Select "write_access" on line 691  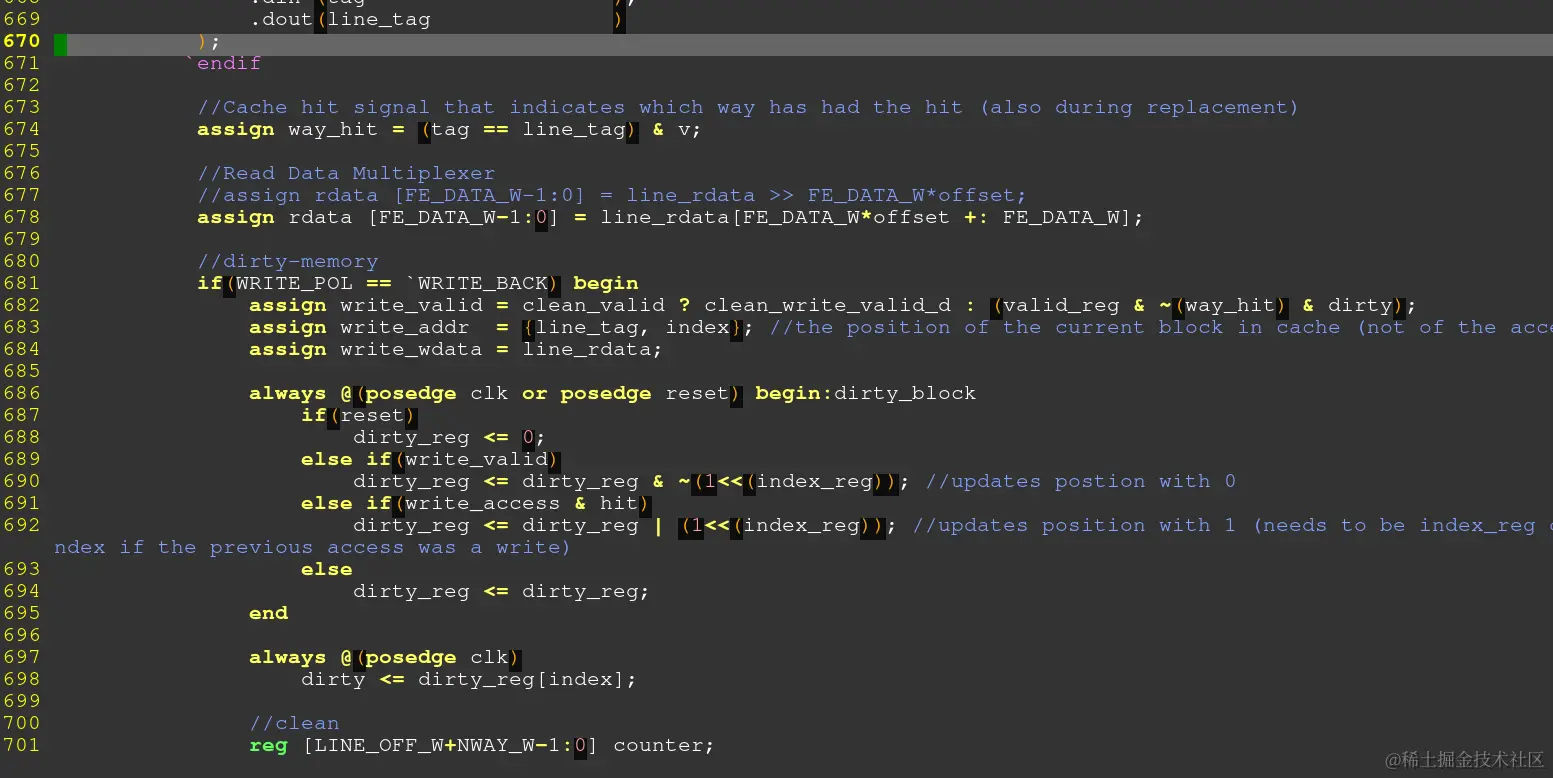482,503
